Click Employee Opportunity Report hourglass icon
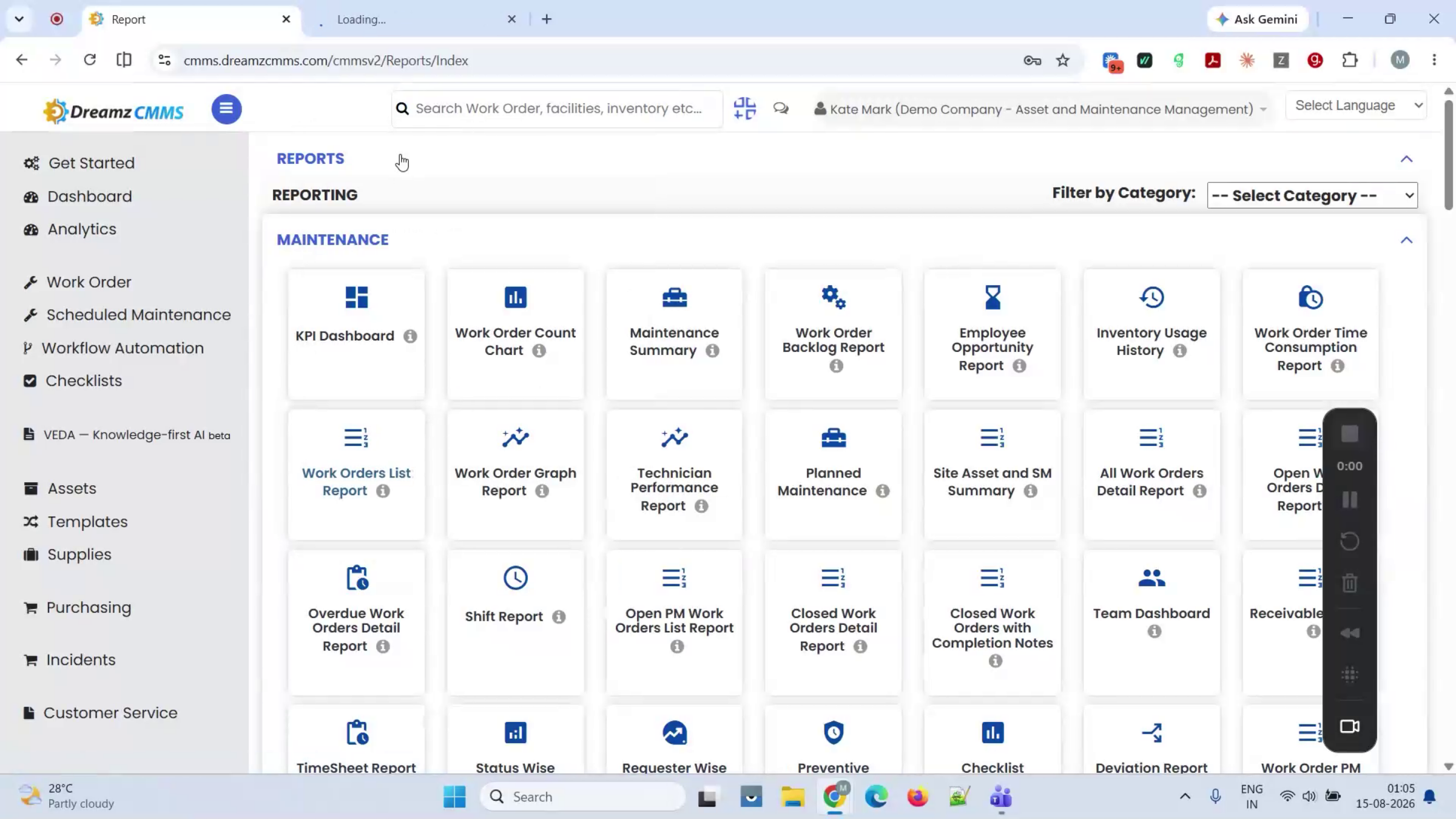 point(993,297)
